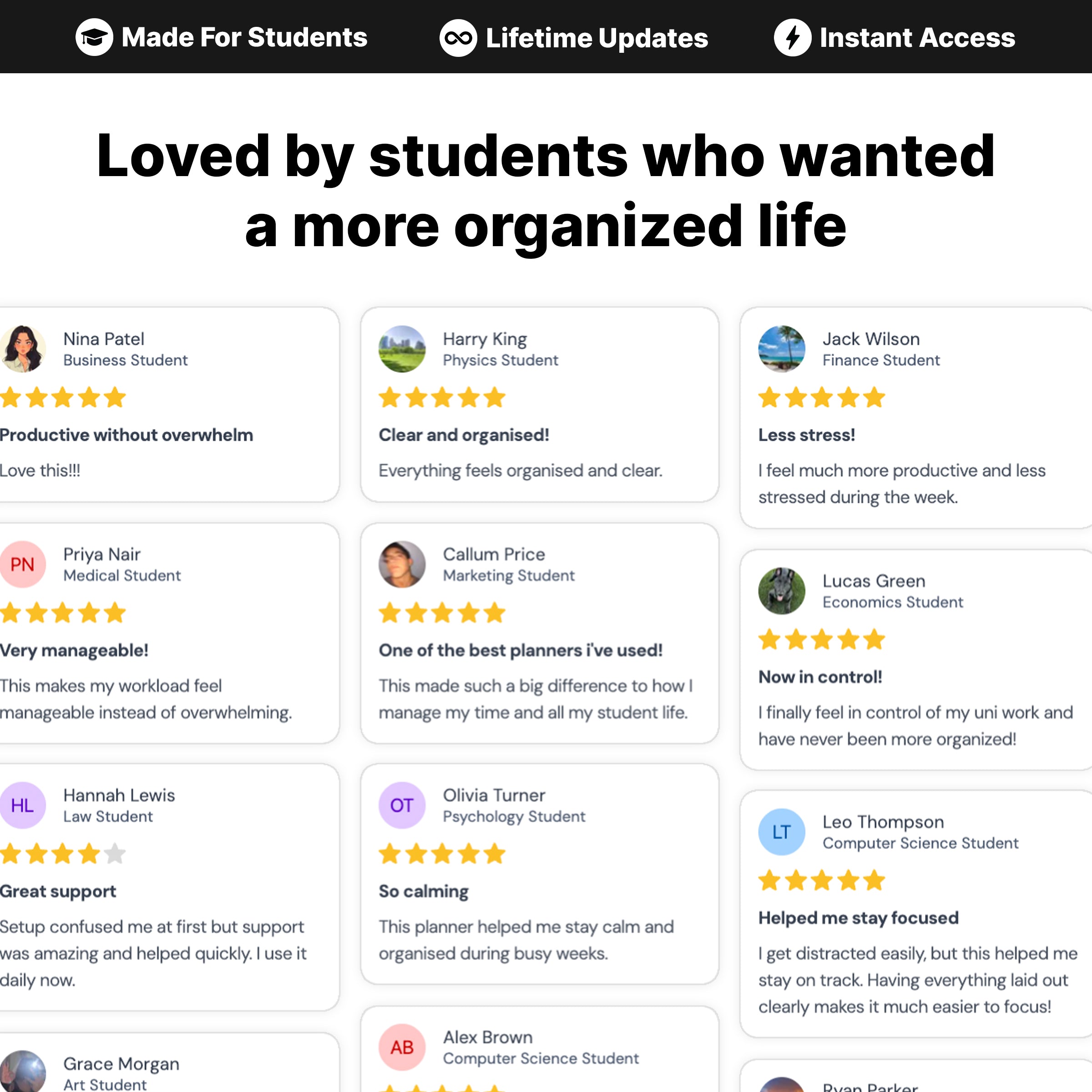The height and width of the screenshot is (1092, 1092).
Task: Click the graduation cap icon beside Made For Students
Action: click(x=94, y=37)
